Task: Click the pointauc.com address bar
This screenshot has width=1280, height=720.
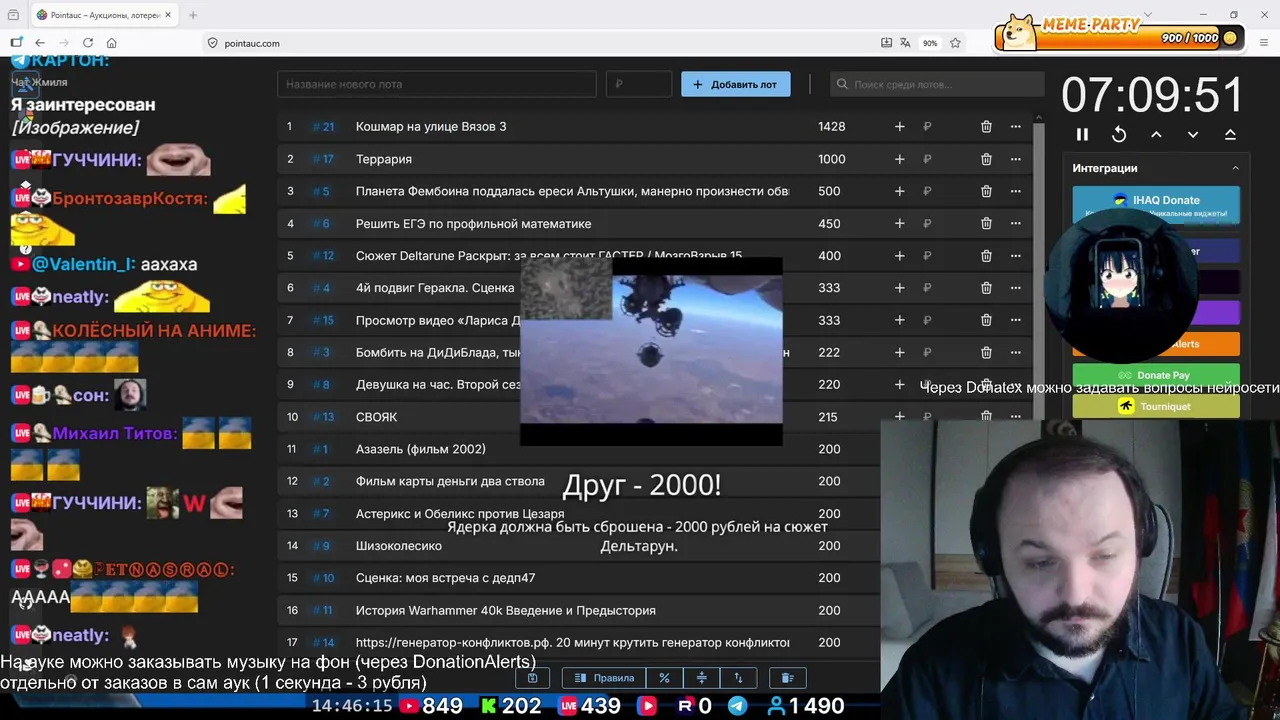Action: (x=538, y=43)
